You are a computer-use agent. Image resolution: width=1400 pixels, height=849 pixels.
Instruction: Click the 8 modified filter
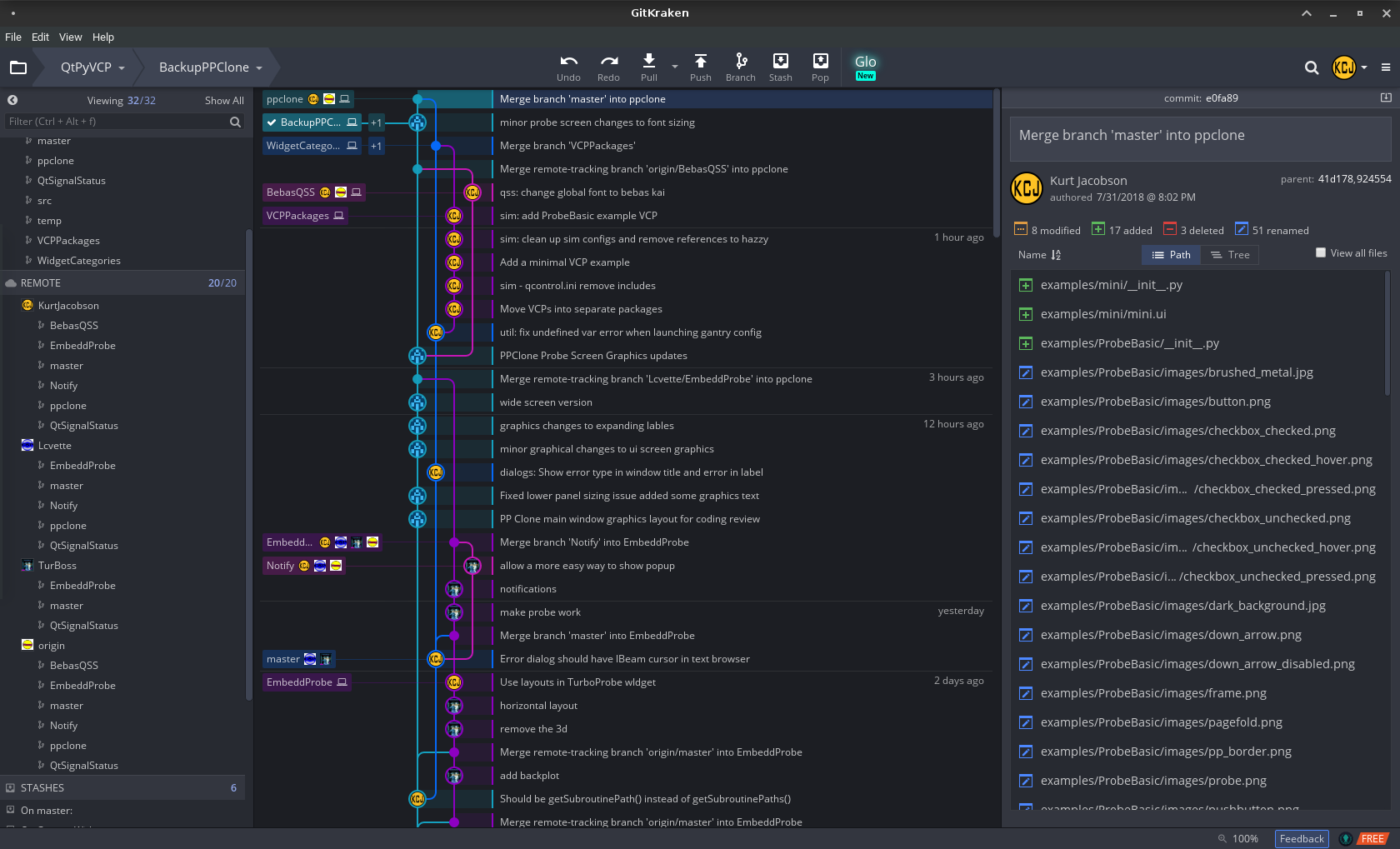pyautogui.click(x=1047, y=230)
